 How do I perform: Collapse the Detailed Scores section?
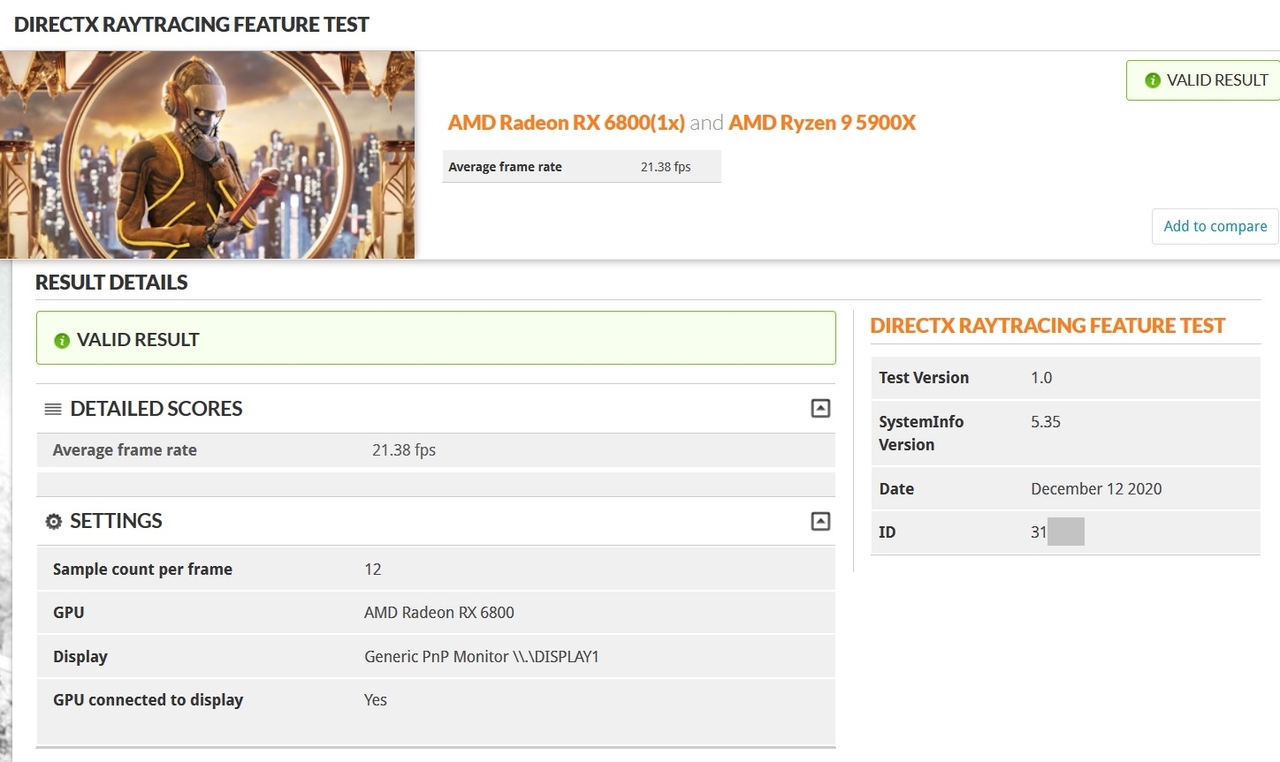click(820, 408)
